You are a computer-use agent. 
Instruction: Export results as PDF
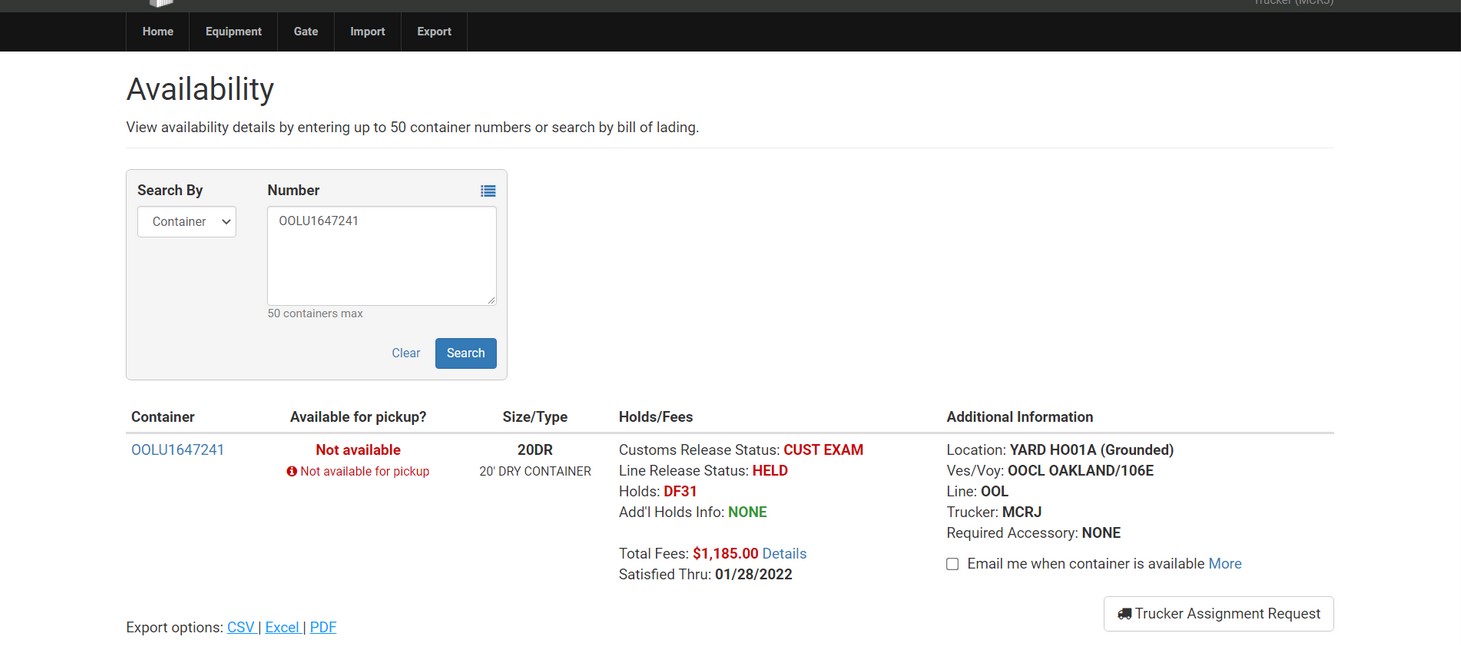click(x=323, y=627)
